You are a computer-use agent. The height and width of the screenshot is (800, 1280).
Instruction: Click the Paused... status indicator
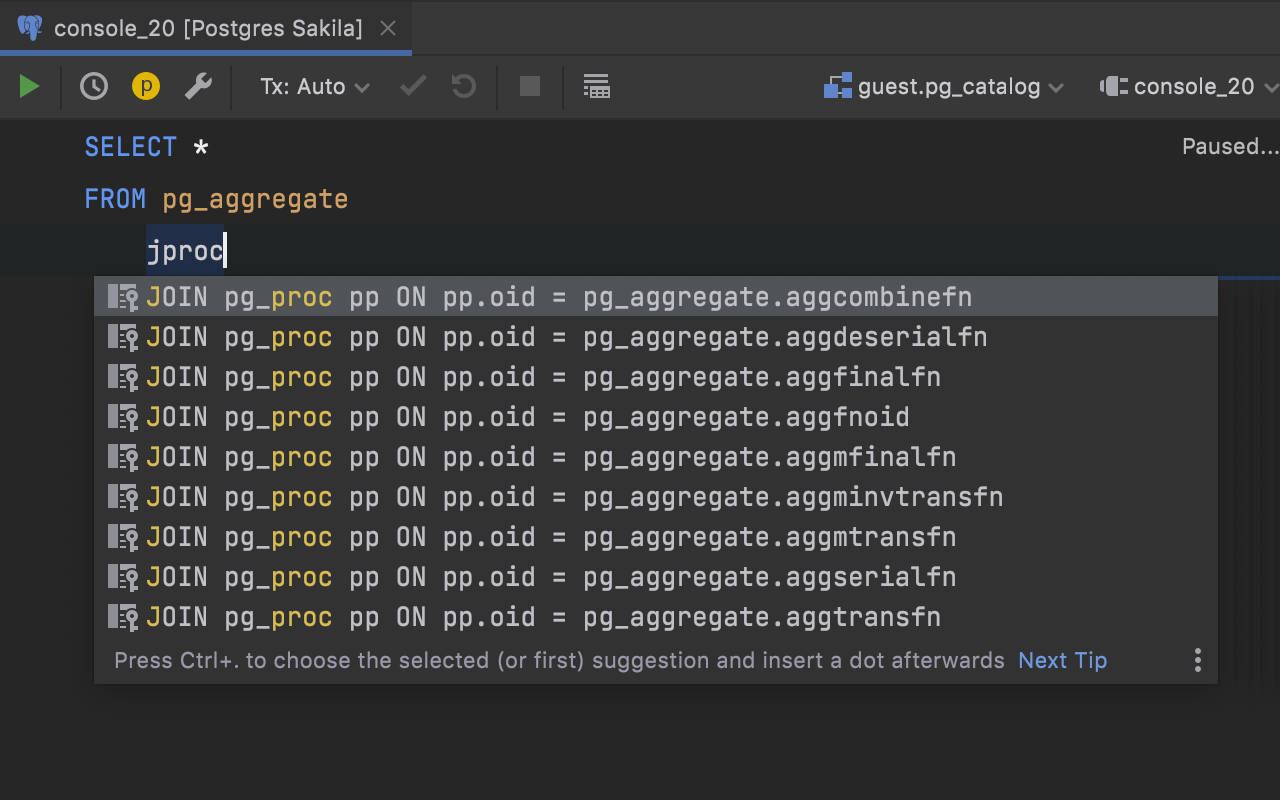click(1229, 147)
